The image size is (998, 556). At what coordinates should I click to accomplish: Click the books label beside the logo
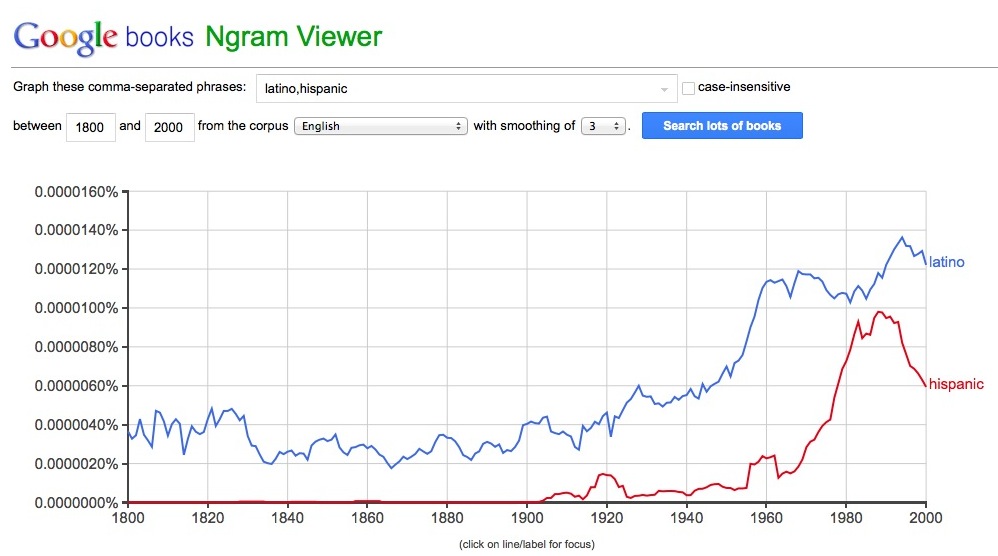pos(159,38)
